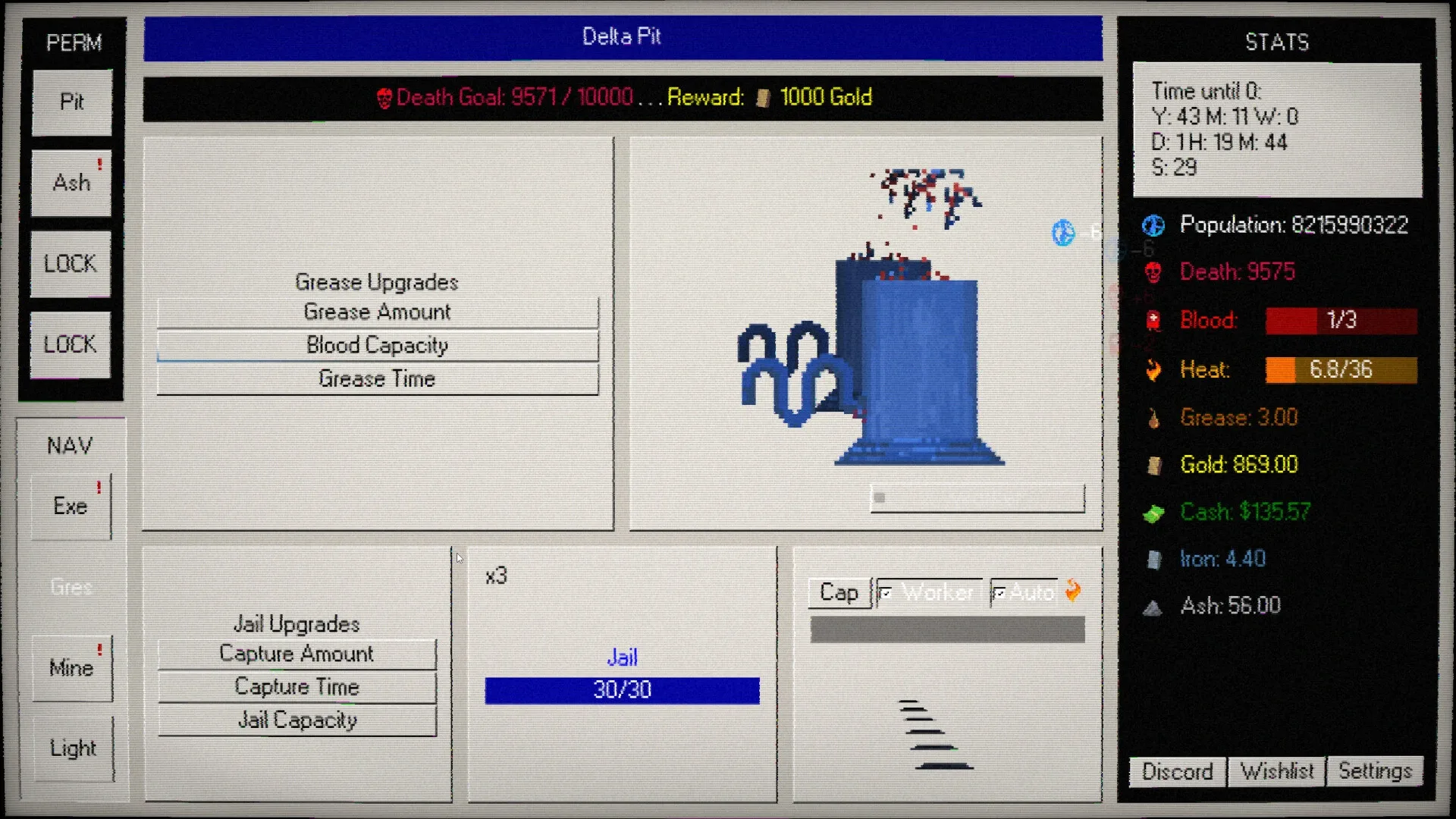
Task: Click the Ash pile icon in stats
Action: pos(1153,607)
